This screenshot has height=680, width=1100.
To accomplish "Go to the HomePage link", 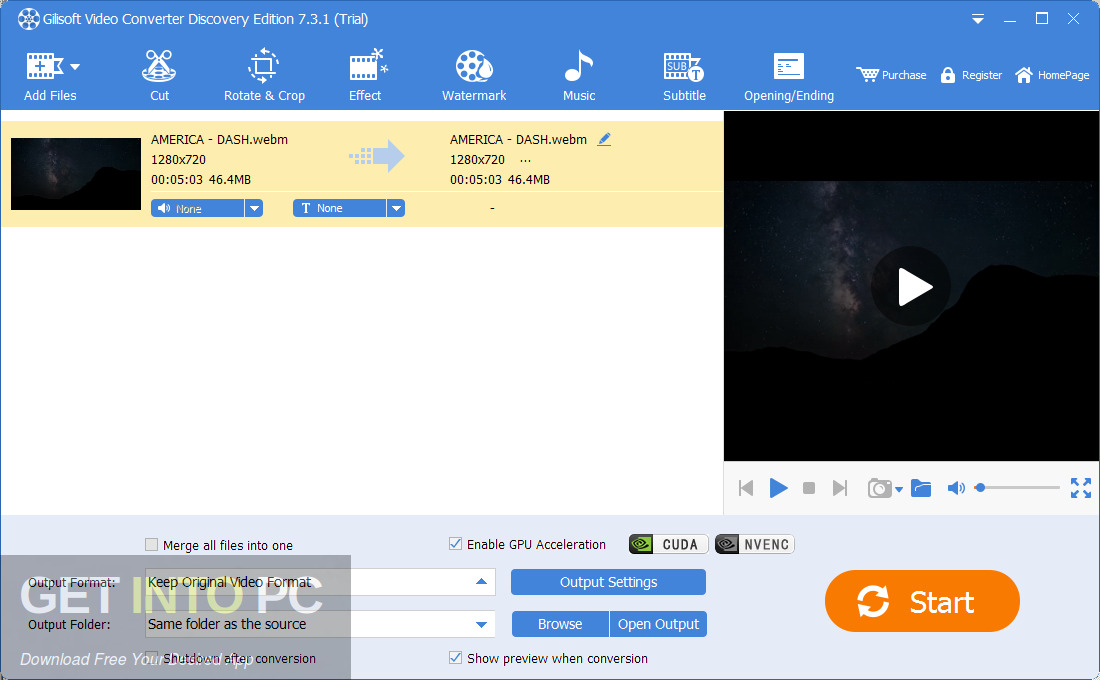I will tap(1052, 75).
